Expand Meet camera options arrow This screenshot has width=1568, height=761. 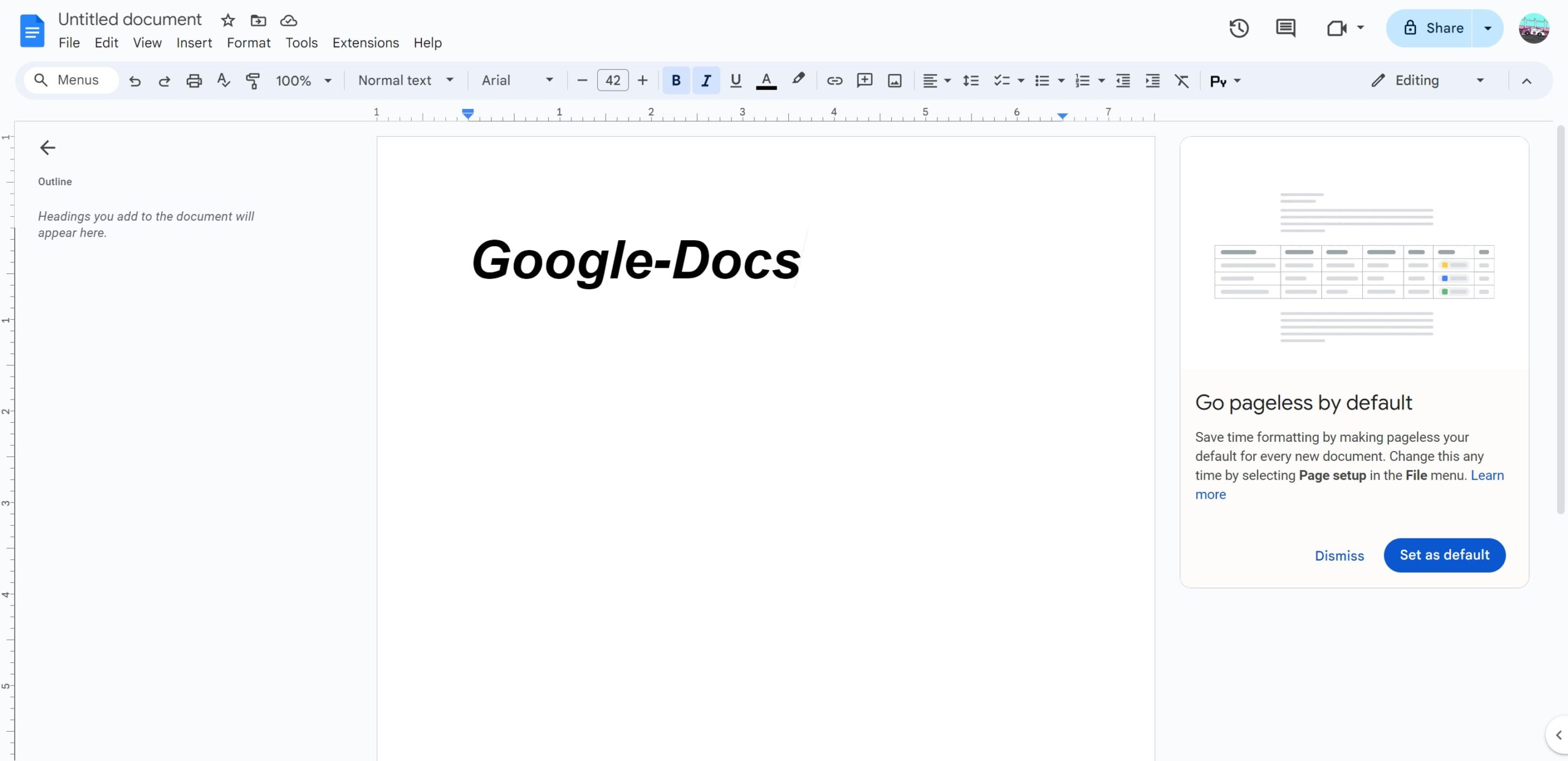pyautogui.click(x=1360, y=28)
